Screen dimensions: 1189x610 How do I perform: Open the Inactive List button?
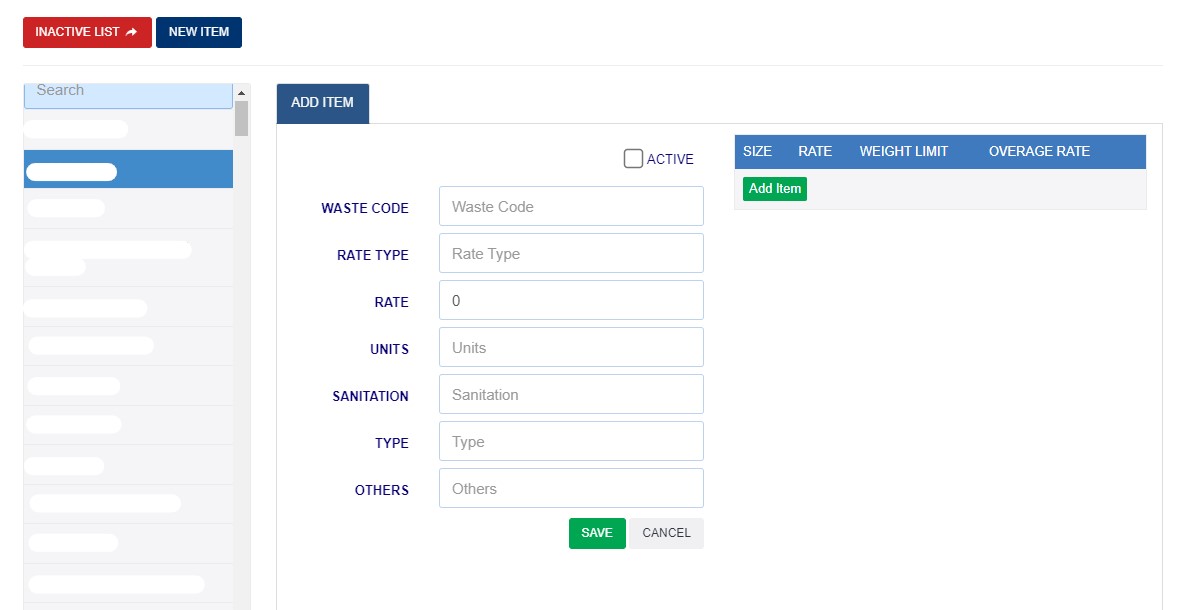[87, 32]
